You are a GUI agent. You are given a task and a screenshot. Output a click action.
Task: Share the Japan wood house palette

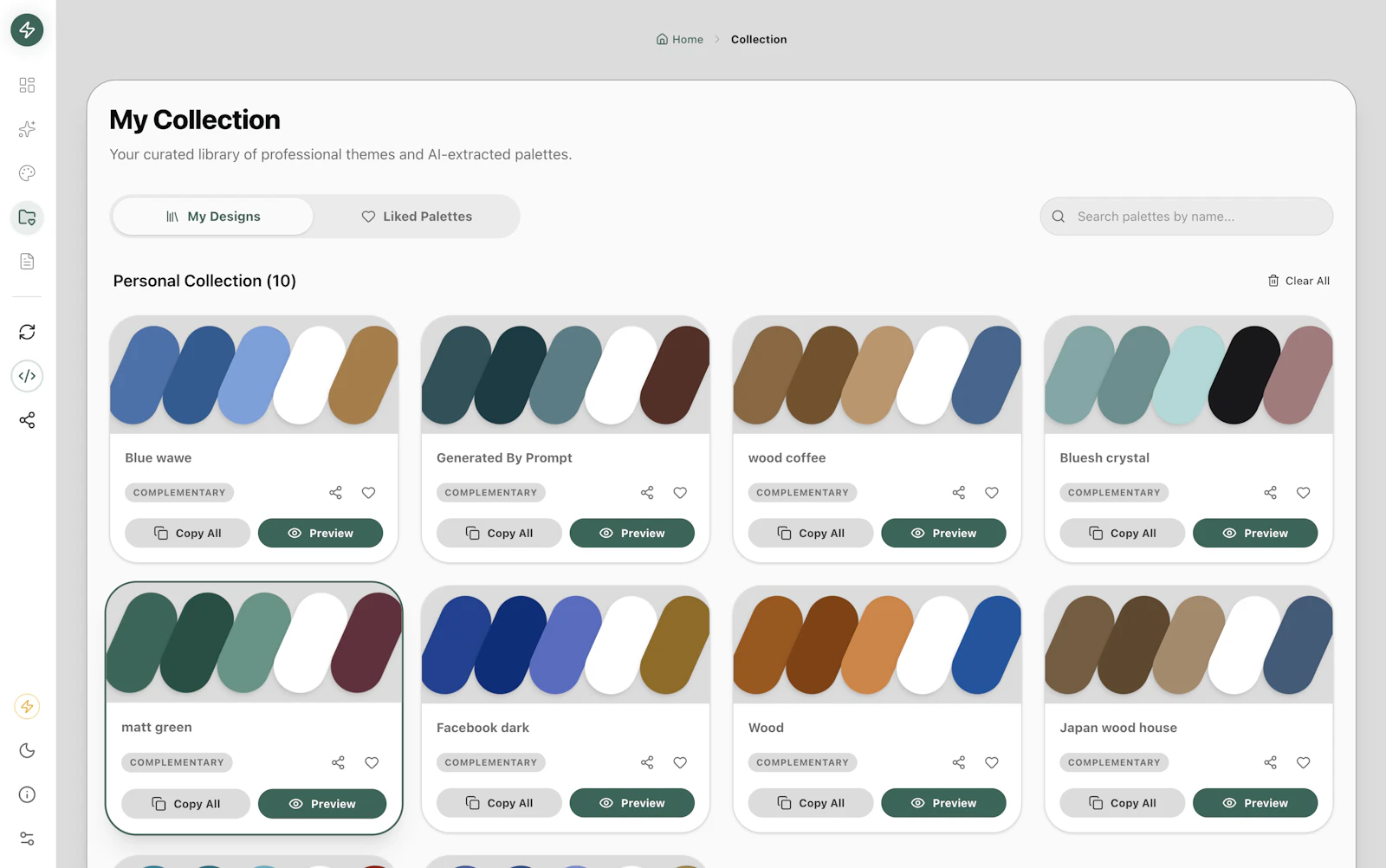coord(1271,763)
